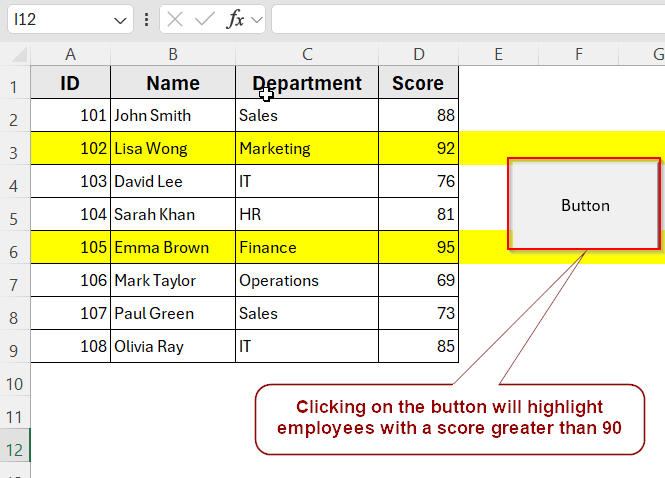Click the Emma Brown score cell 95
Image resolution: width=665 pixels, height=478 pixels.
click(418, 248)
